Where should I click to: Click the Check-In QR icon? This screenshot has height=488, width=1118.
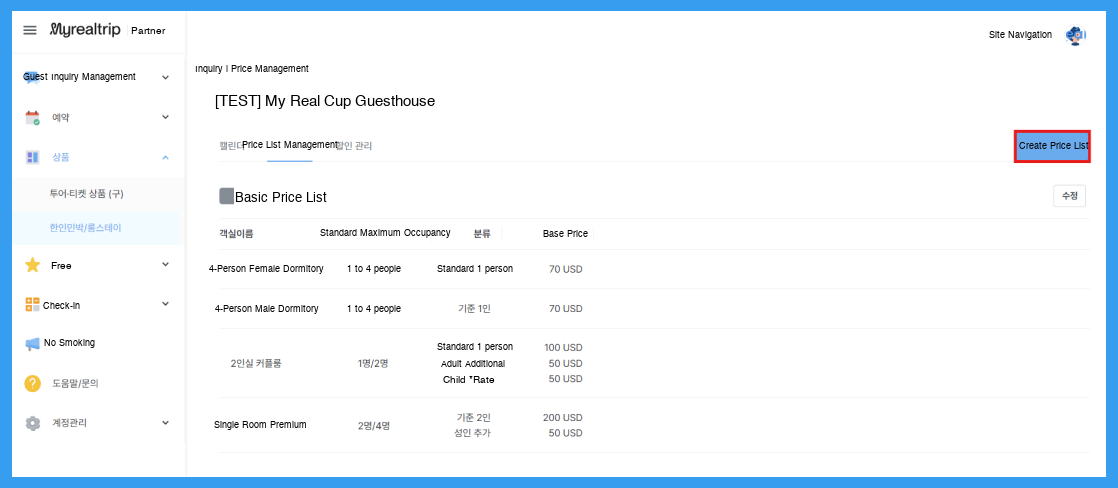(32, 305)
